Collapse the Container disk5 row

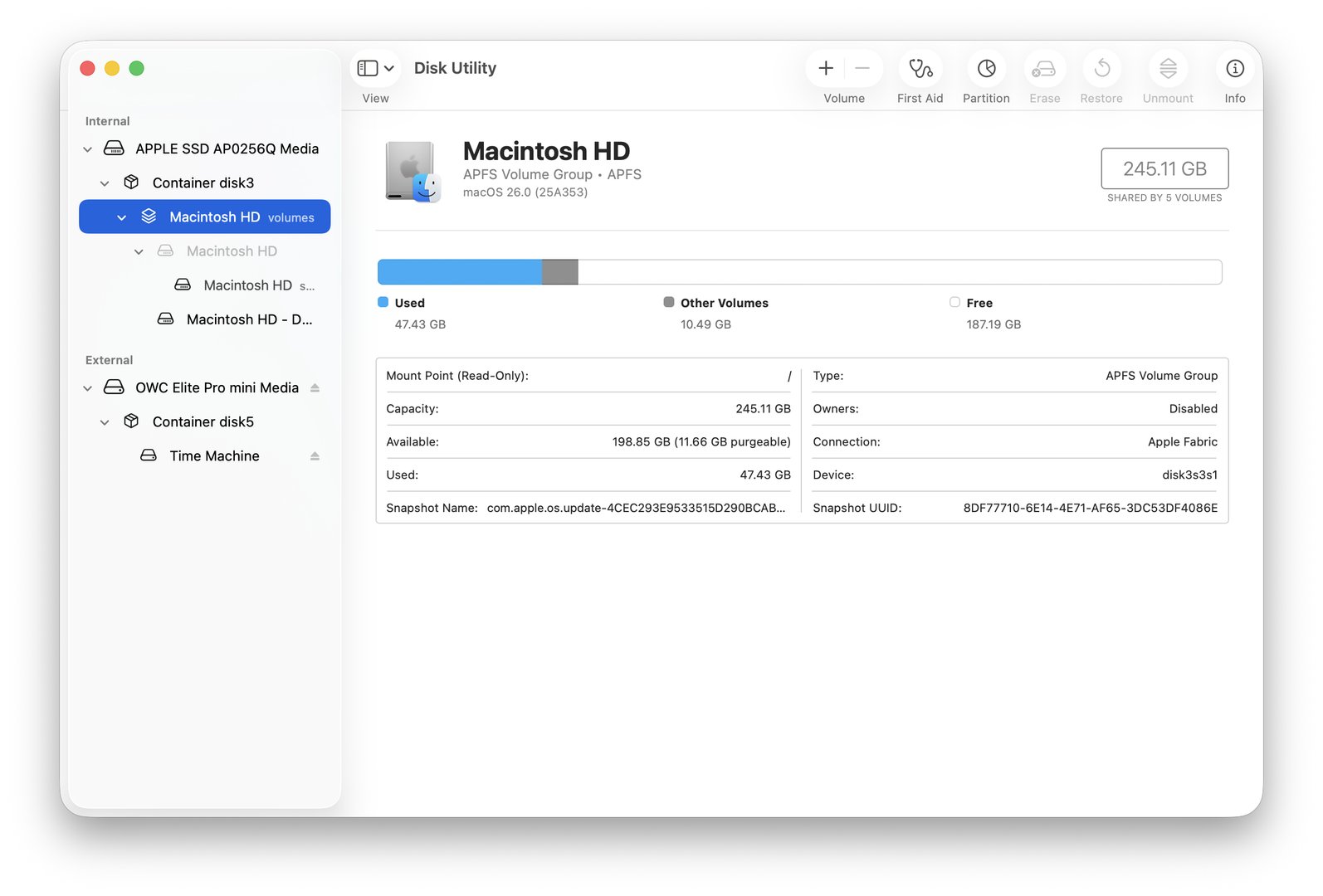(x=105, y=422)
